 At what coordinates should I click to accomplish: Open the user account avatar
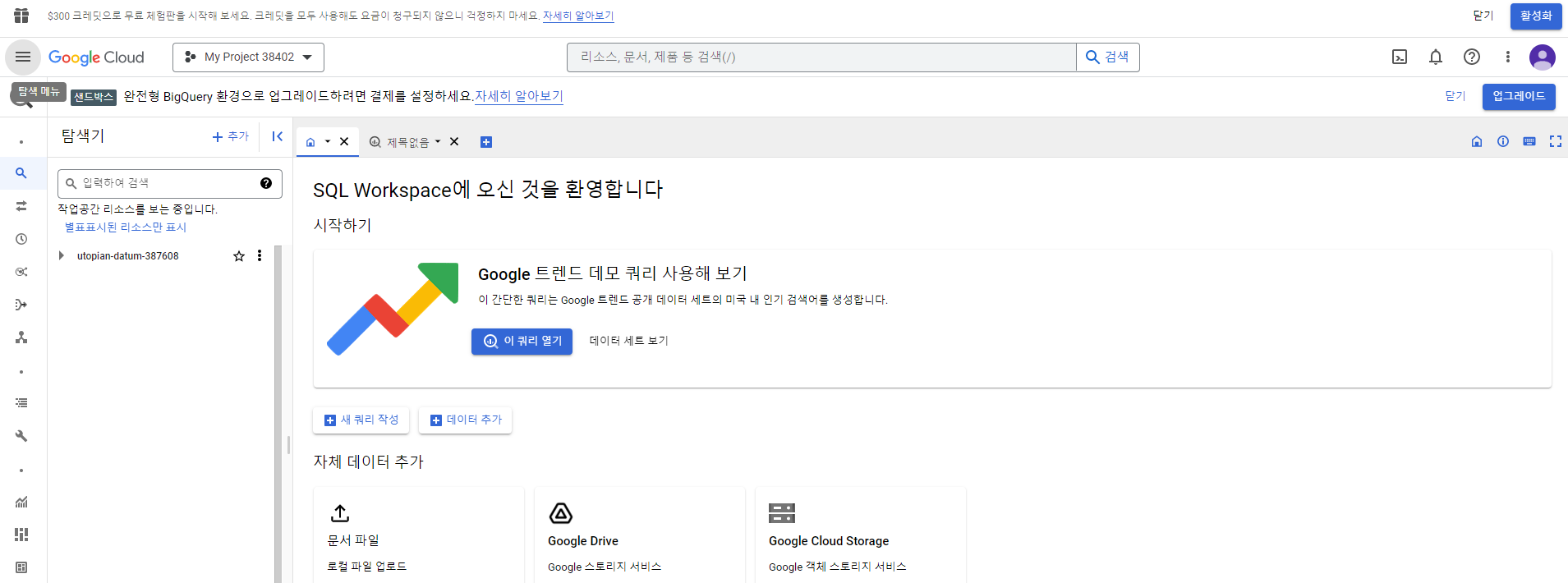(x=1542, y=57)
